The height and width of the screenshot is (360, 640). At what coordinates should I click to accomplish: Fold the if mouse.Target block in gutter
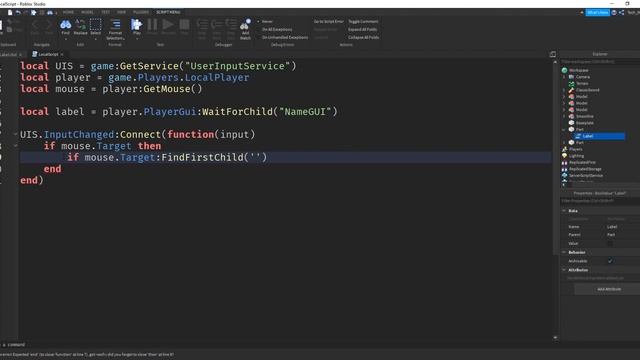click(x=16, y=146)
